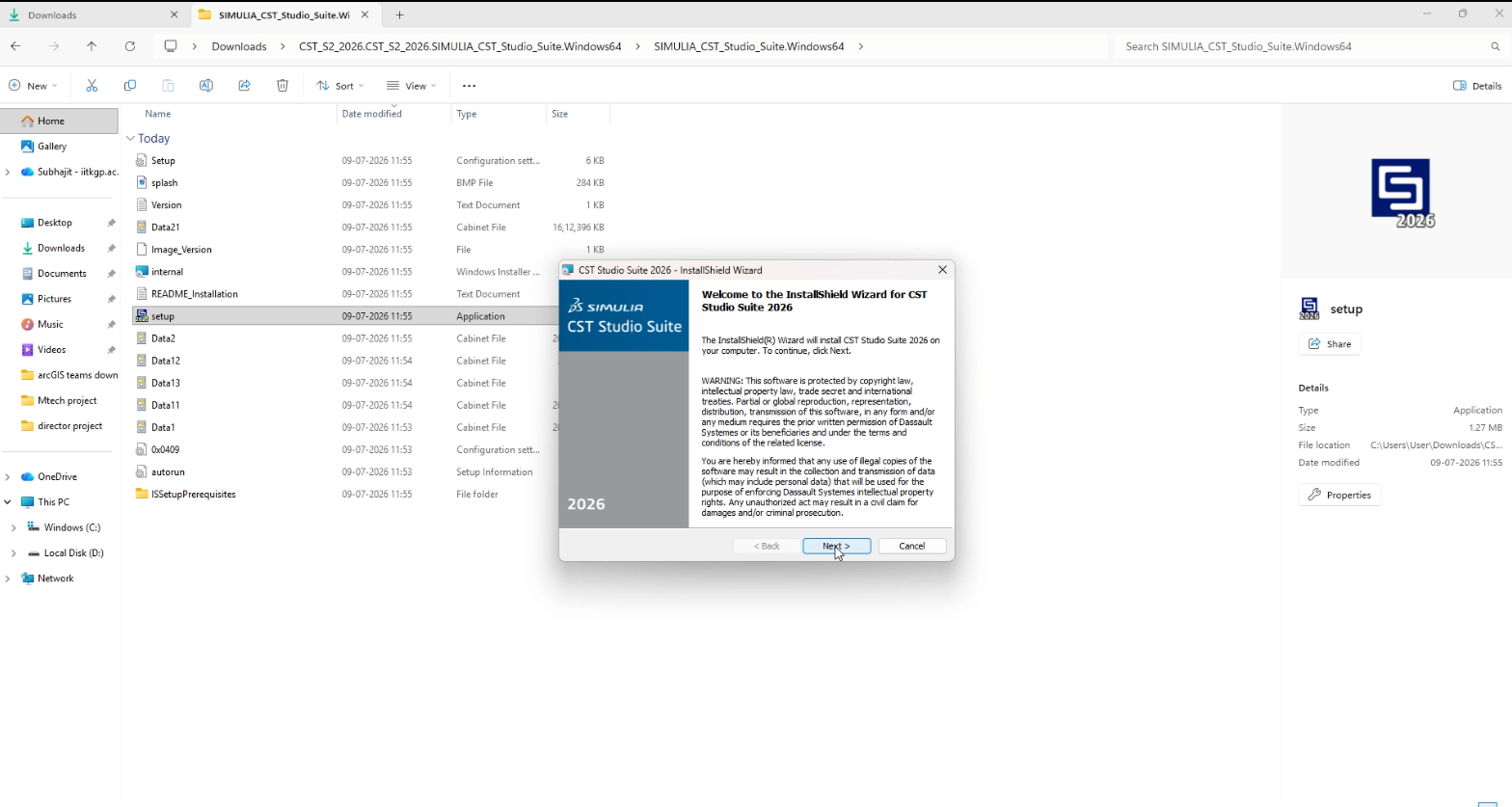Refresh the current folder view
Image resolution: width=1512 pixels, height=807 pixels.
[x=130, y=46]
